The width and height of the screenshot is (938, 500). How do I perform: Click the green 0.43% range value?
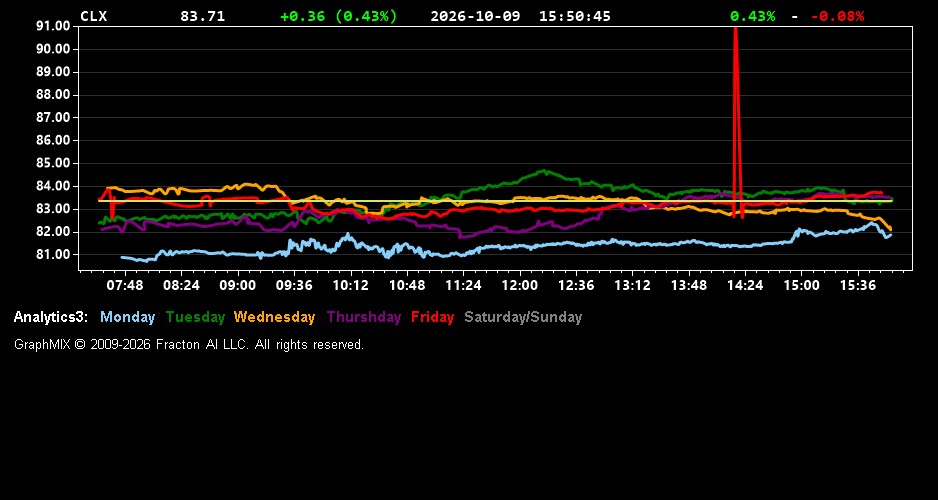pyautogui.click(x=753, y=16)
